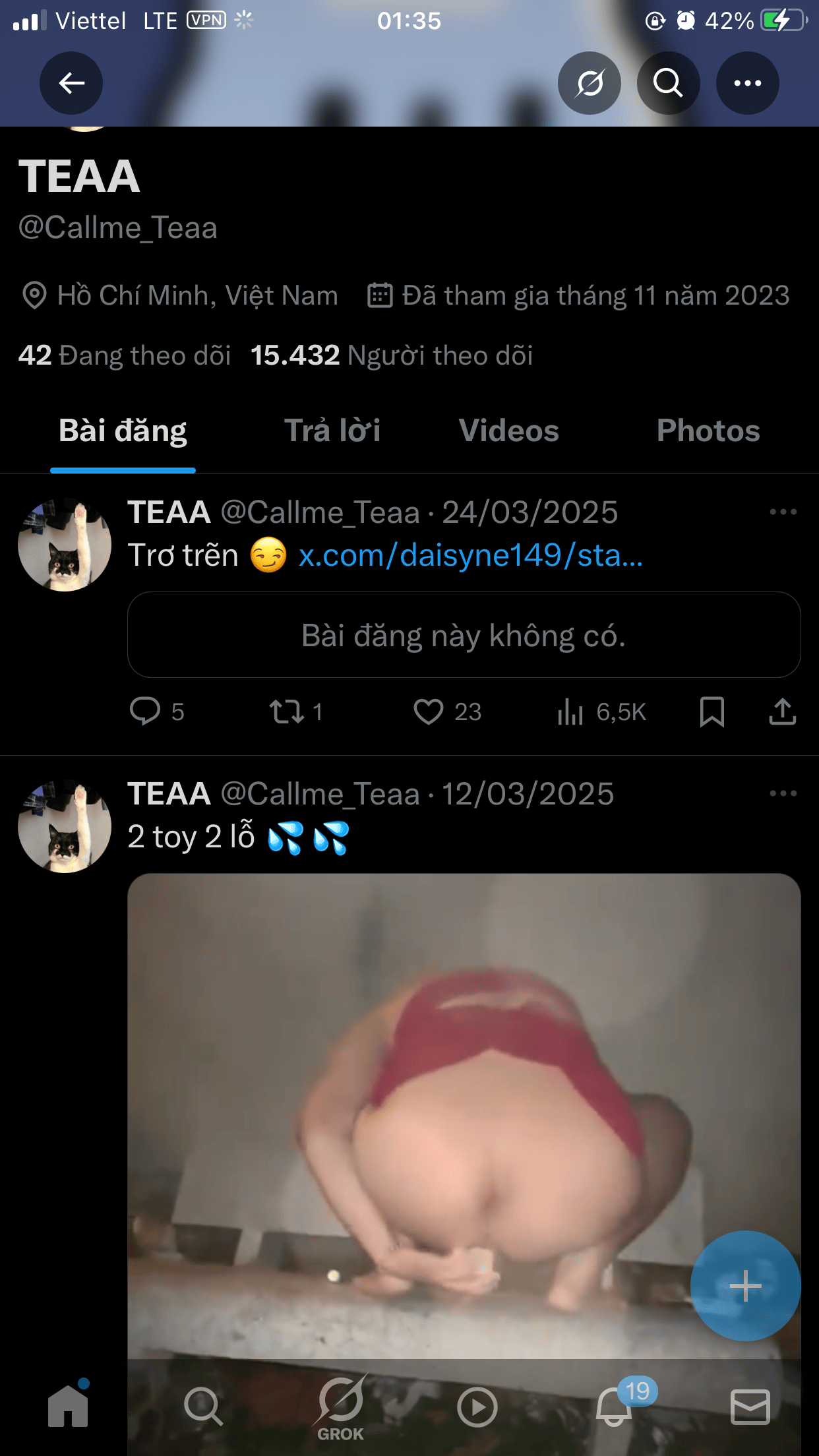Open profile more options three-dot menu

coord(748,83)
